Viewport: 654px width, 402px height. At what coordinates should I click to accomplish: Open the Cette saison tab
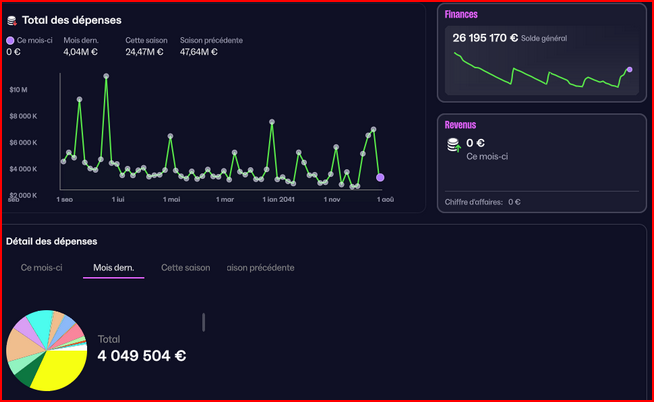(186, 268)
